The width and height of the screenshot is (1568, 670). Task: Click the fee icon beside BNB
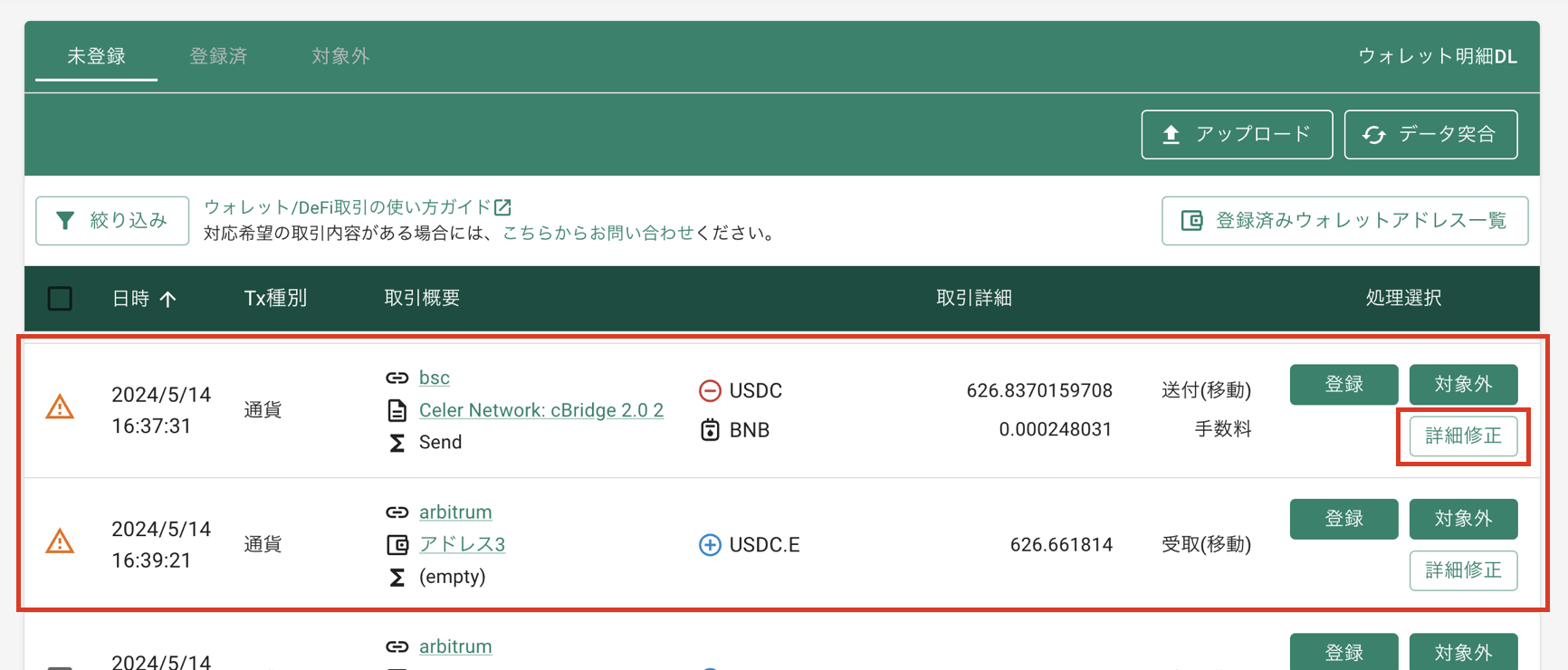click(710, 429)
